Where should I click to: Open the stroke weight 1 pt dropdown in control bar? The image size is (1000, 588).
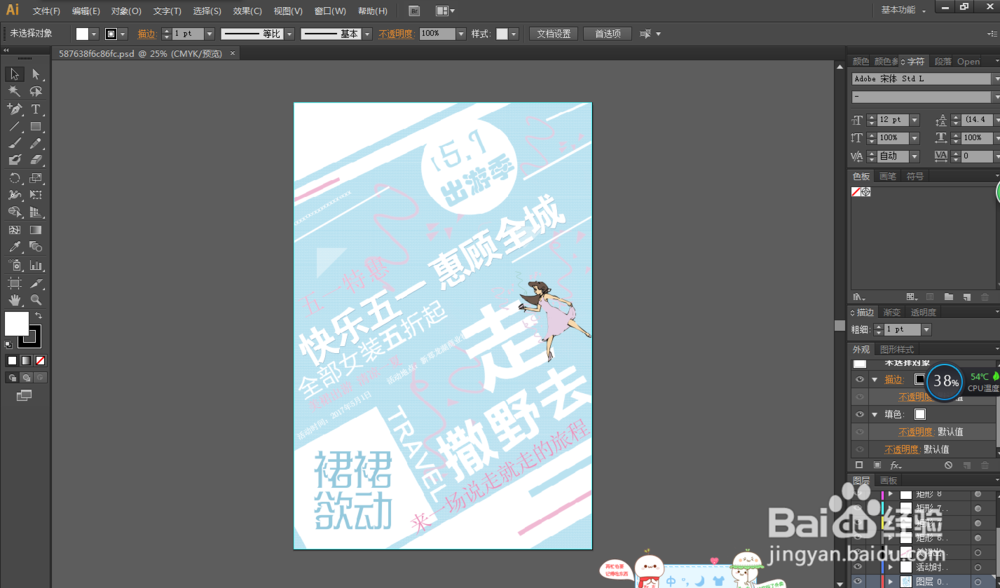209,34
